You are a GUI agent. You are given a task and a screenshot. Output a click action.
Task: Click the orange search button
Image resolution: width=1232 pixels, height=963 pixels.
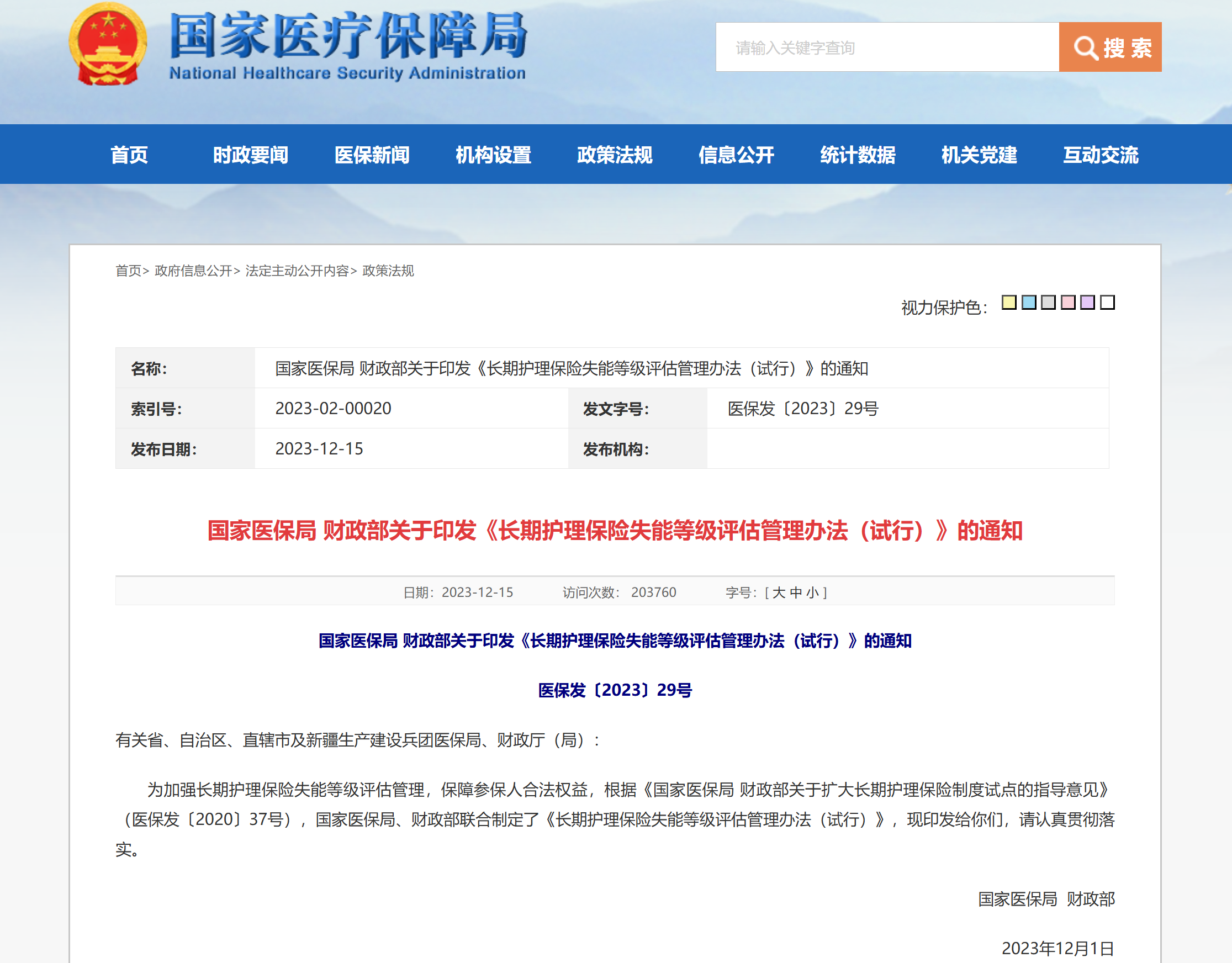(1109, 47)
